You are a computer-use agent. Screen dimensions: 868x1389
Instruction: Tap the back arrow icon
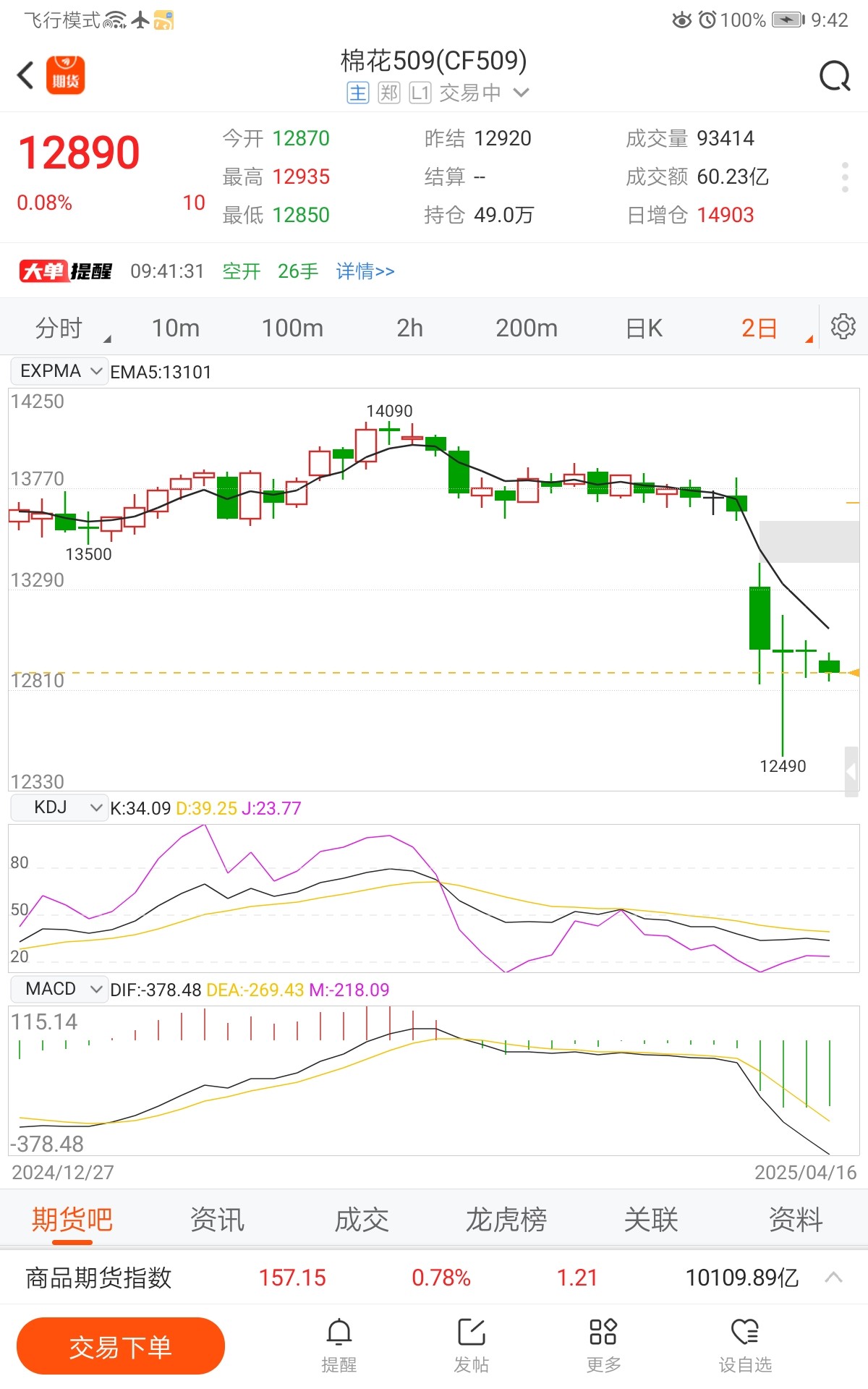[26, 75]
